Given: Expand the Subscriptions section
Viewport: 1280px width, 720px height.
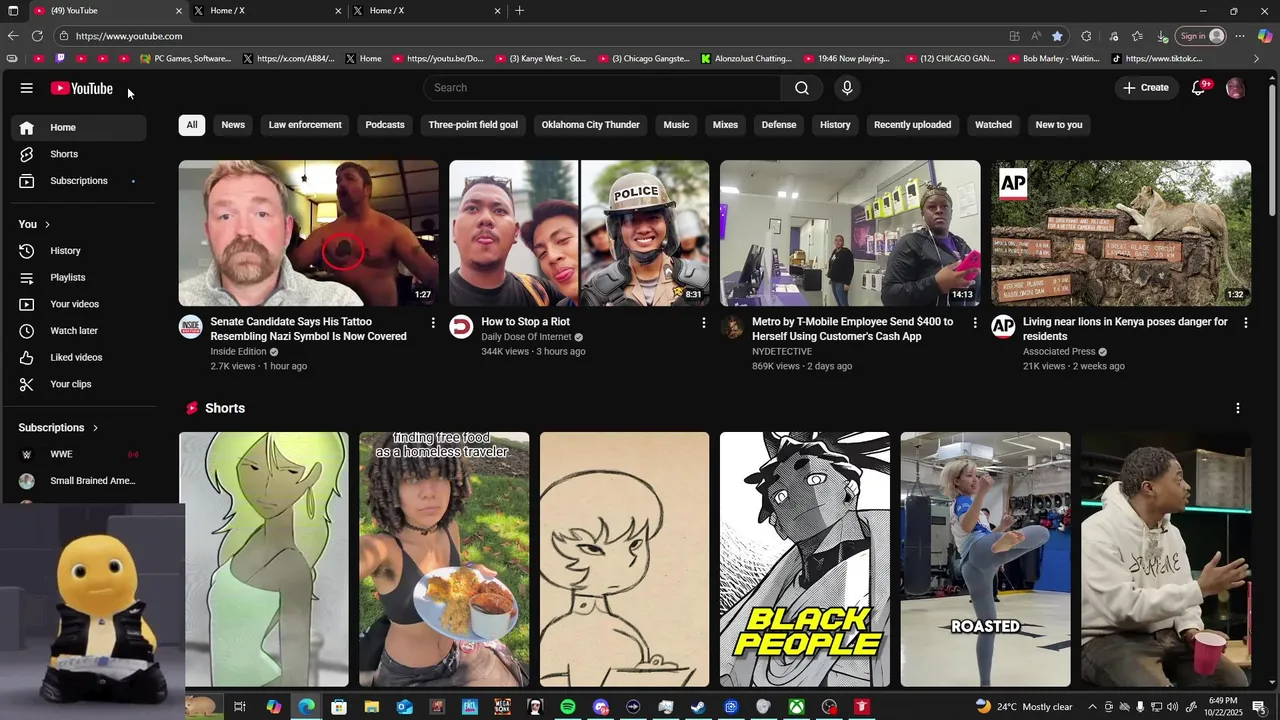Looking at the screenshot, I should [x=59, y=428].
